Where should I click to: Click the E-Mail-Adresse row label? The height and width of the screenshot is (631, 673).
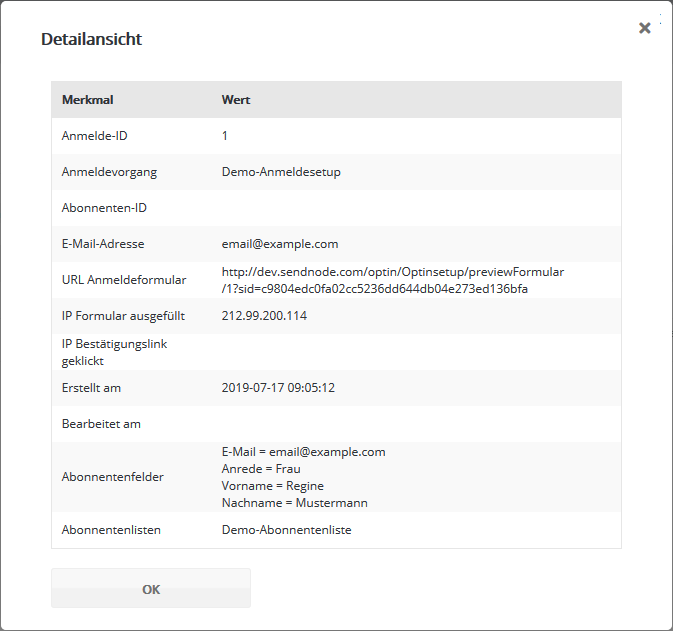pos(104,244)
